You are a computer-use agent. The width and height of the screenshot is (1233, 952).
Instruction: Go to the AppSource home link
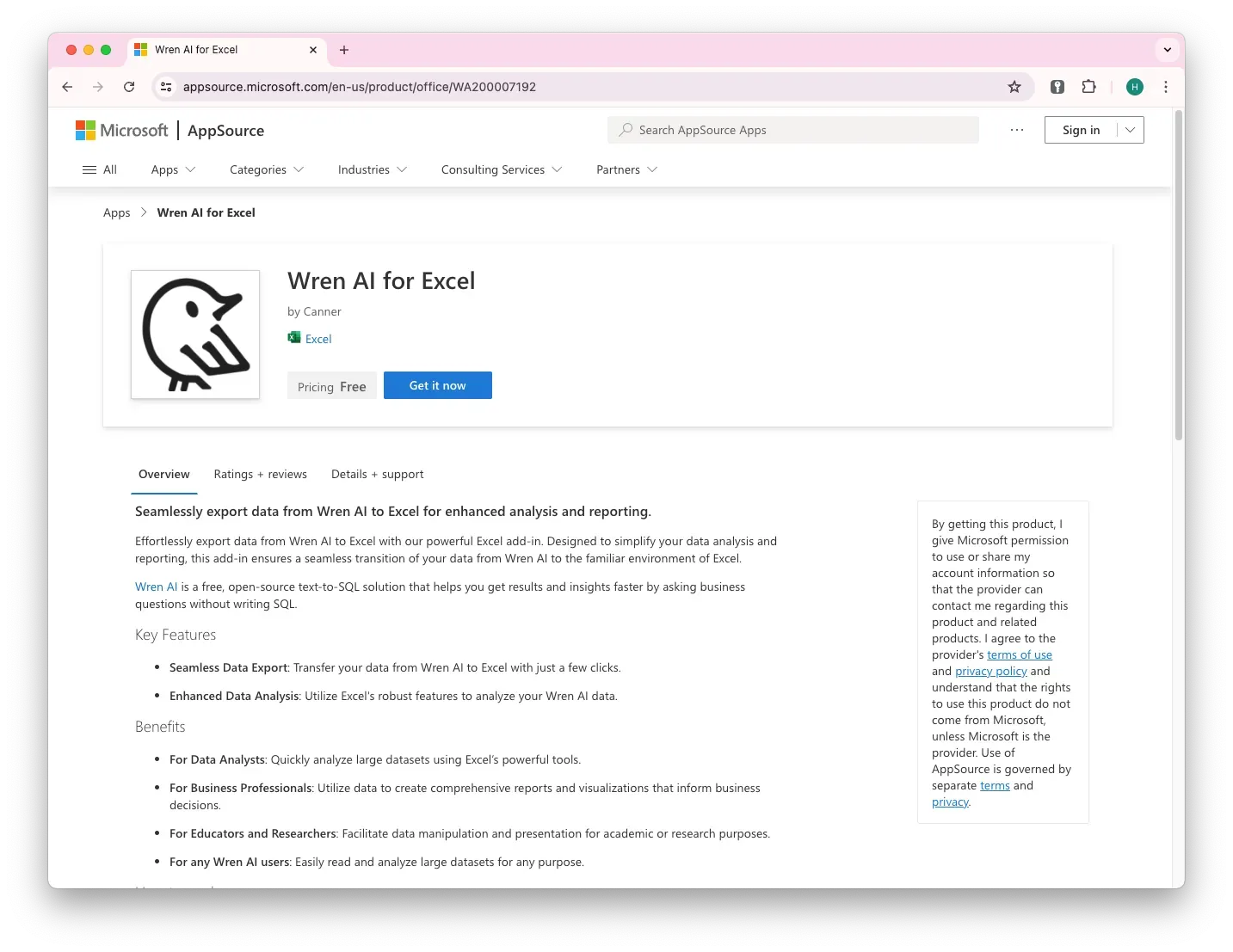225,131
